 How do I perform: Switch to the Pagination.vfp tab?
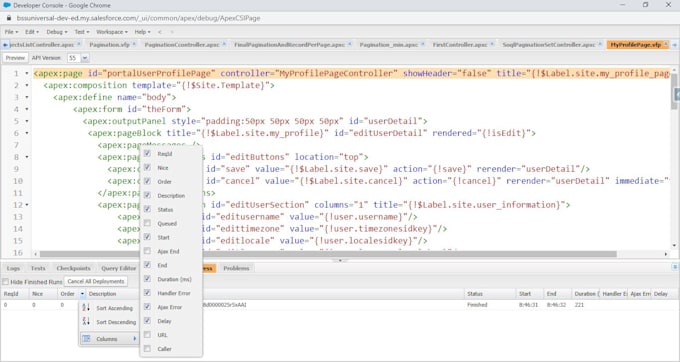pos(109,45)
